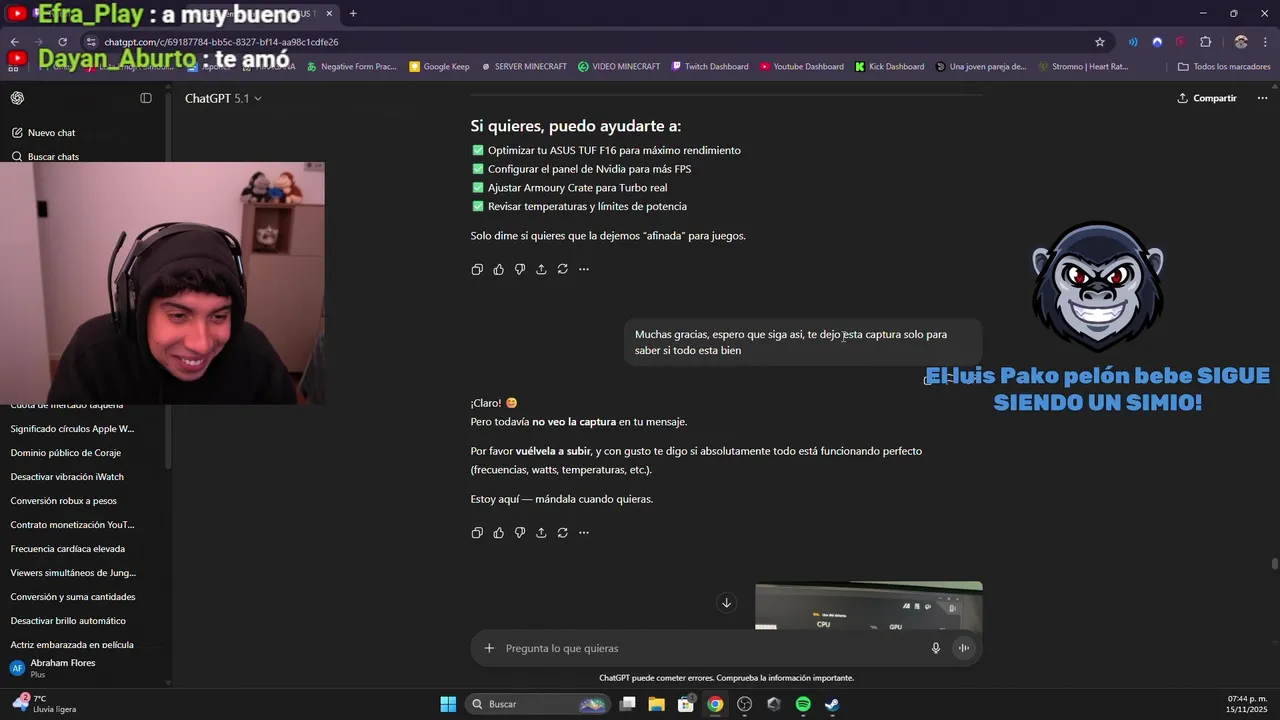Open chat 'Frecuencia cardíaca elevada'
The image size is (1280, 720).
pos(68,549)
